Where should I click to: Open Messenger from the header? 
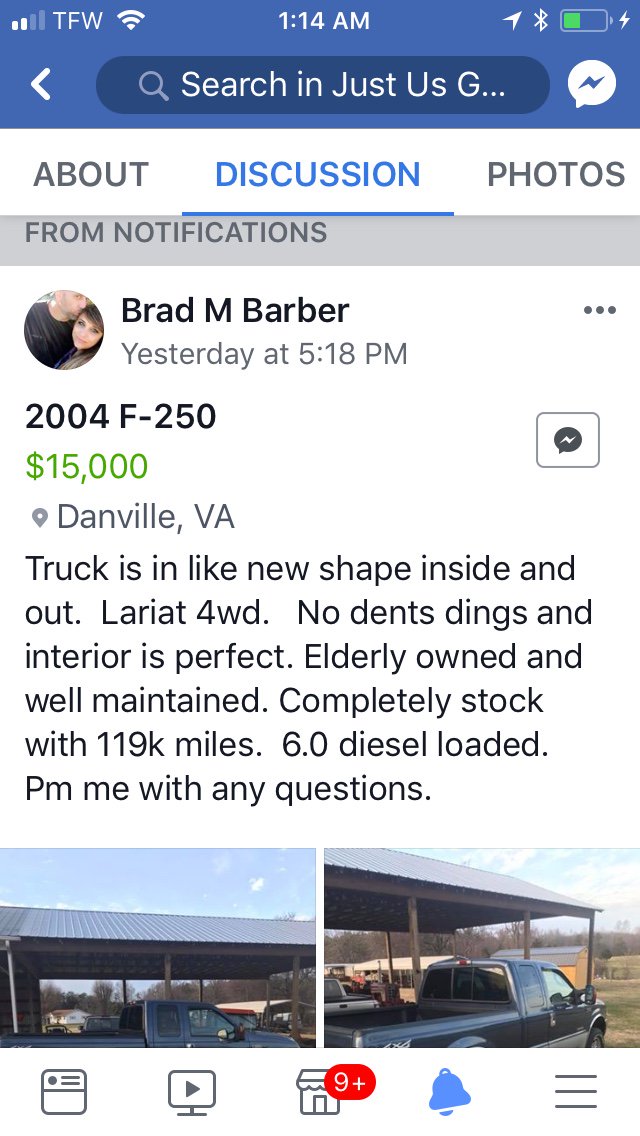591,85
